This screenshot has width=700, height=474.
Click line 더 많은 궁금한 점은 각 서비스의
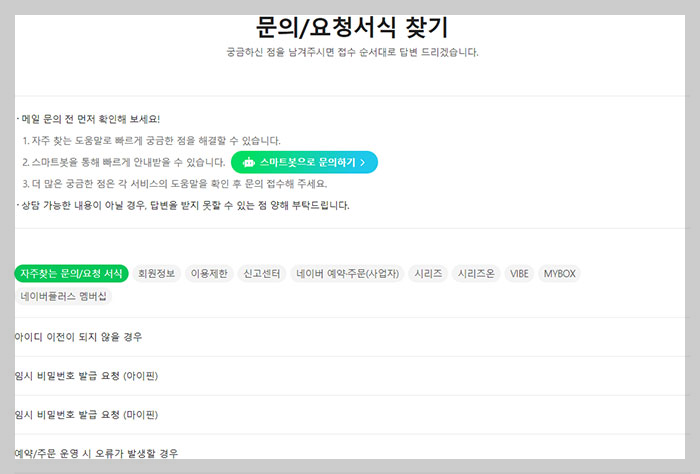click(175, 183)
